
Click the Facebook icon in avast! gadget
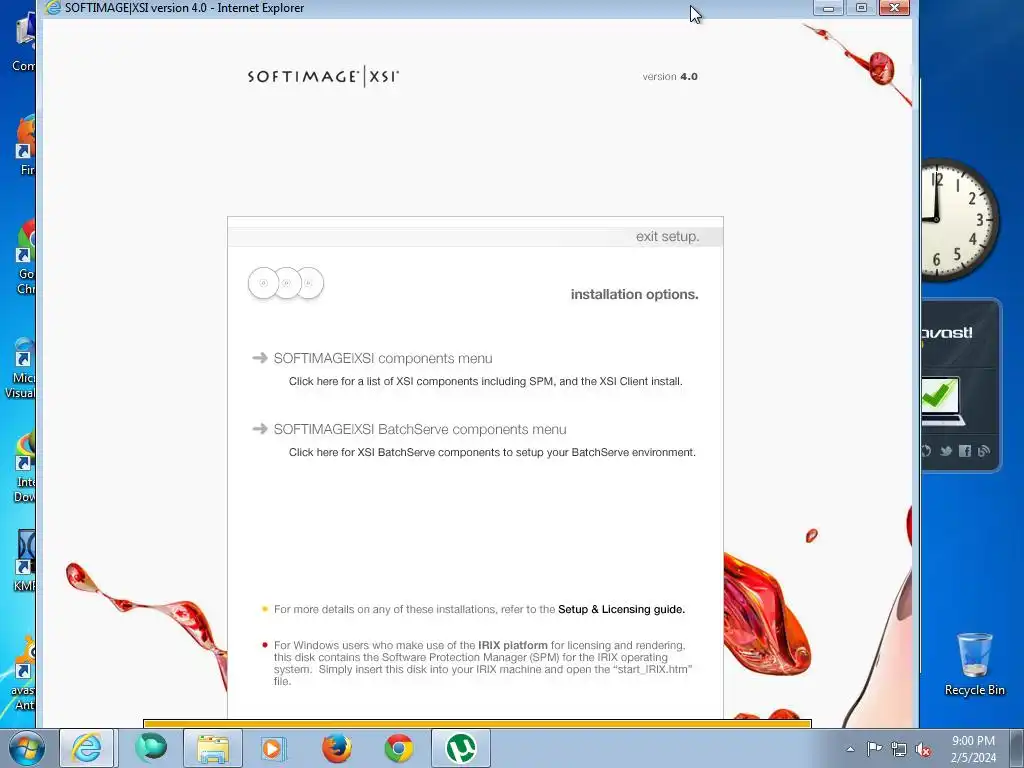pos(965,451)
